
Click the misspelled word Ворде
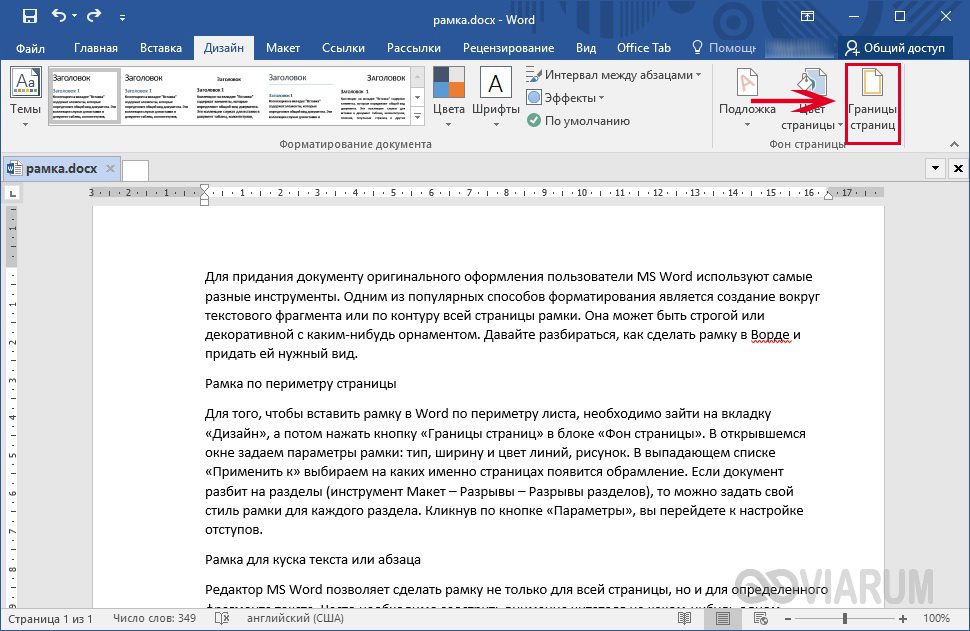click(x=771, y=335)
